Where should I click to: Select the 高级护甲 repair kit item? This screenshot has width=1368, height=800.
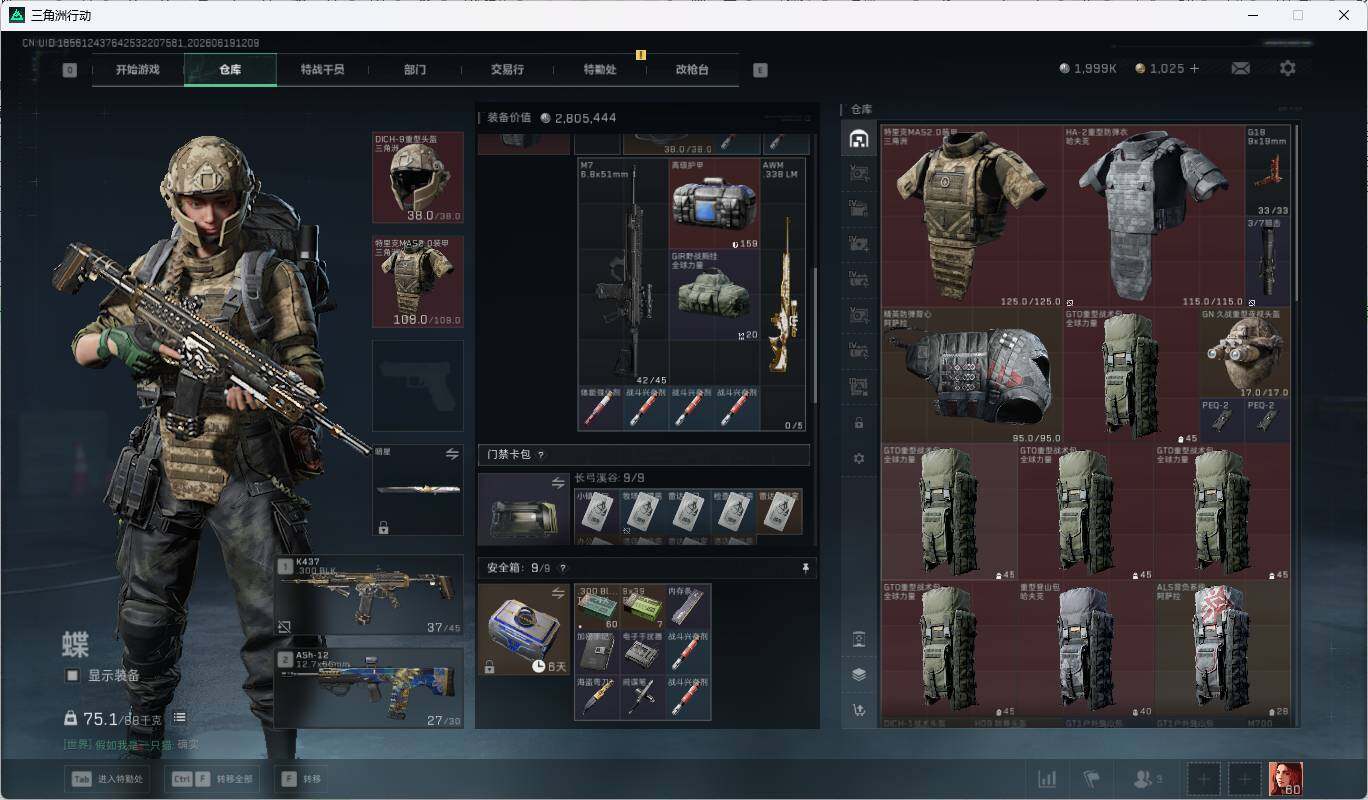pyautogui.click(x=714, y=203)
